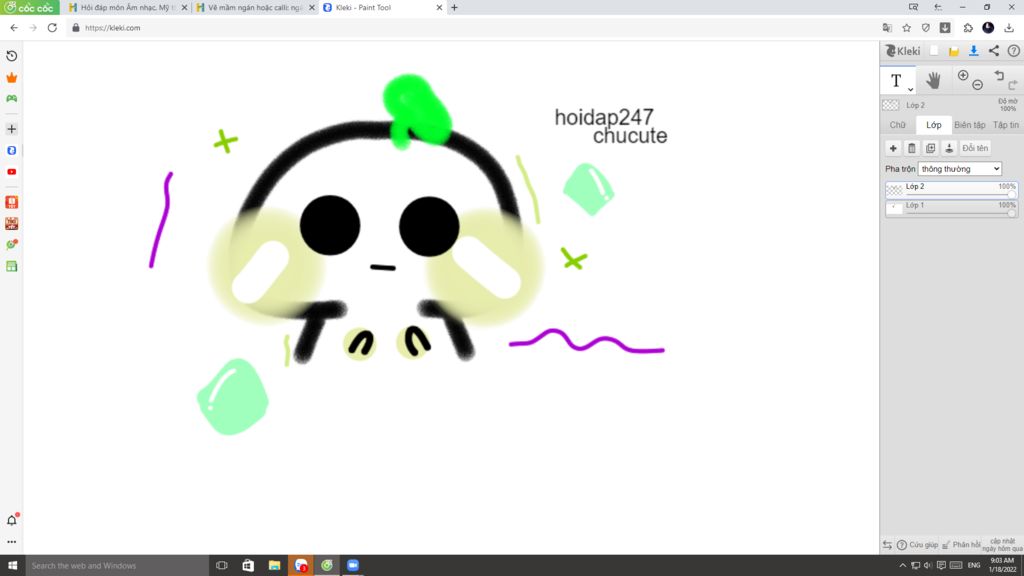The height and width of the screenshot is (576, 1024).
Task: Open browser shield ad-block icon
Action: (x=925, y=28)
